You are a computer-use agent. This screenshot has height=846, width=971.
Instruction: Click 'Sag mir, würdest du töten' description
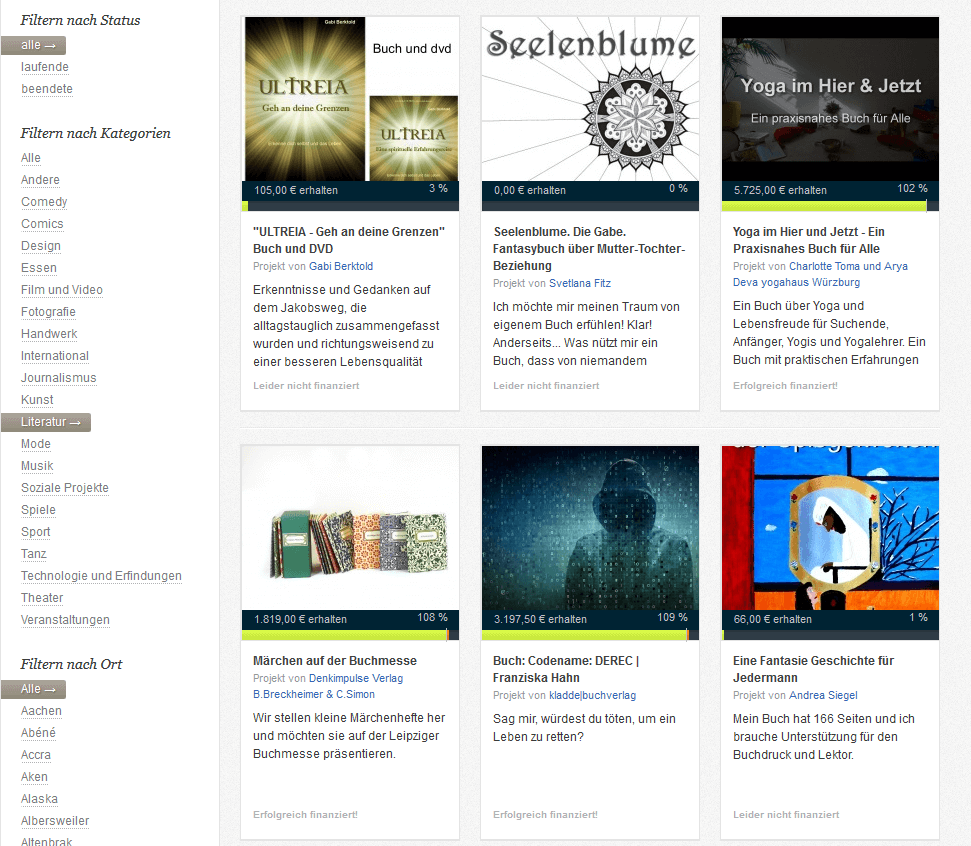[585, 728]
